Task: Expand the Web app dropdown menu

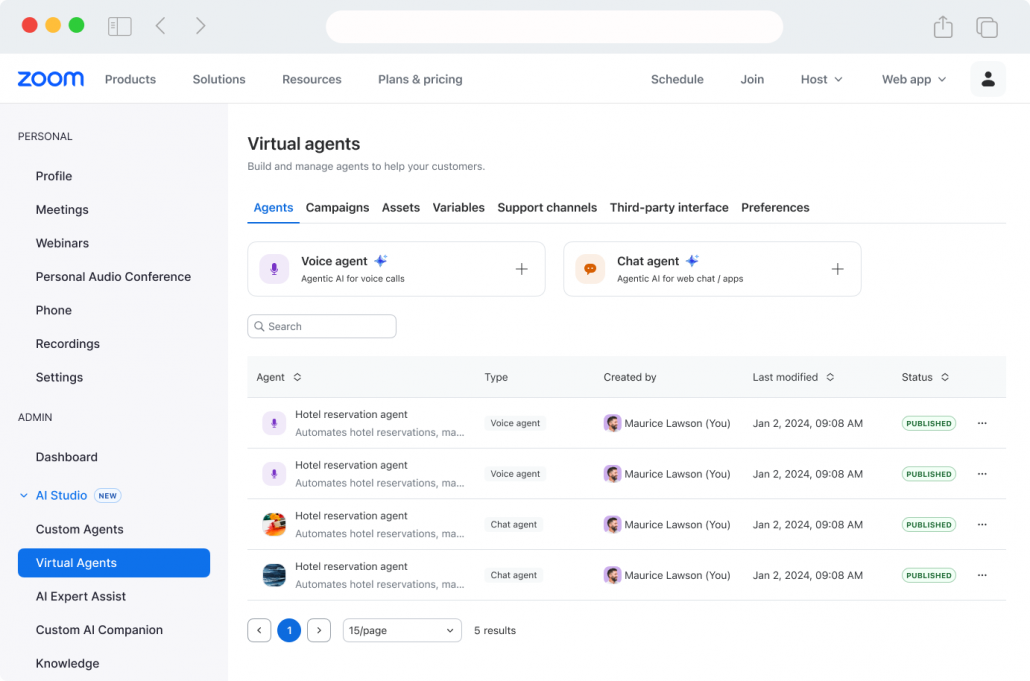Action: (x=914, y=79)
